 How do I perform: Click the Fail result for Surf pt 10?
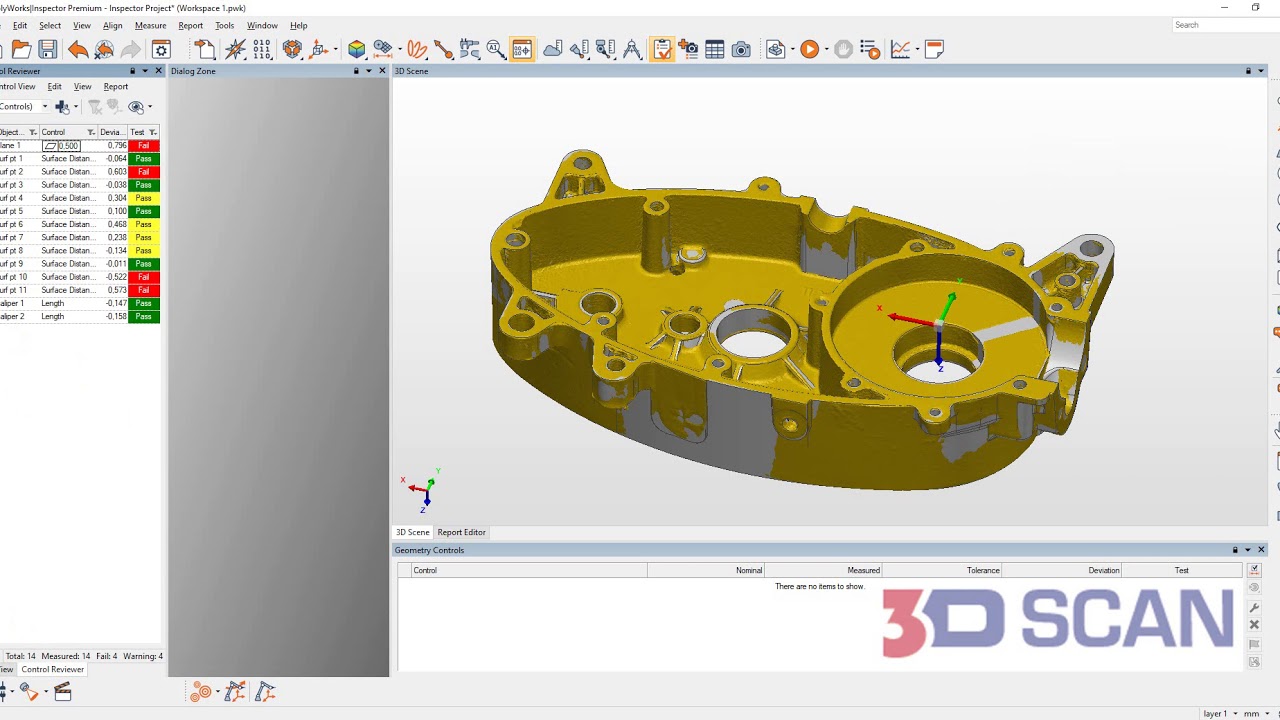143,277
